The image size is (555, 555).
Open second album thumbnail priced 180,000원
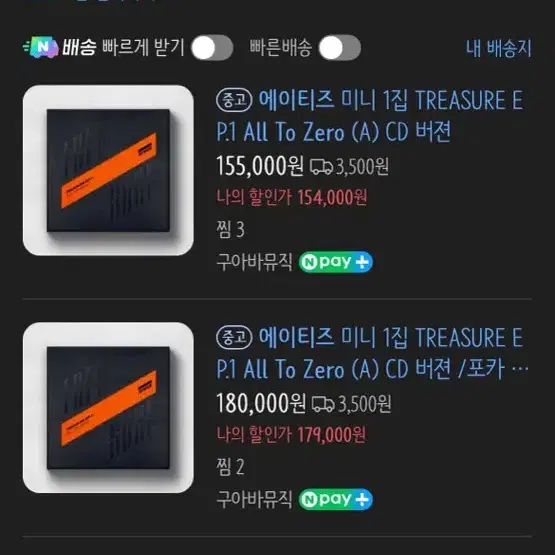point(108,407)
